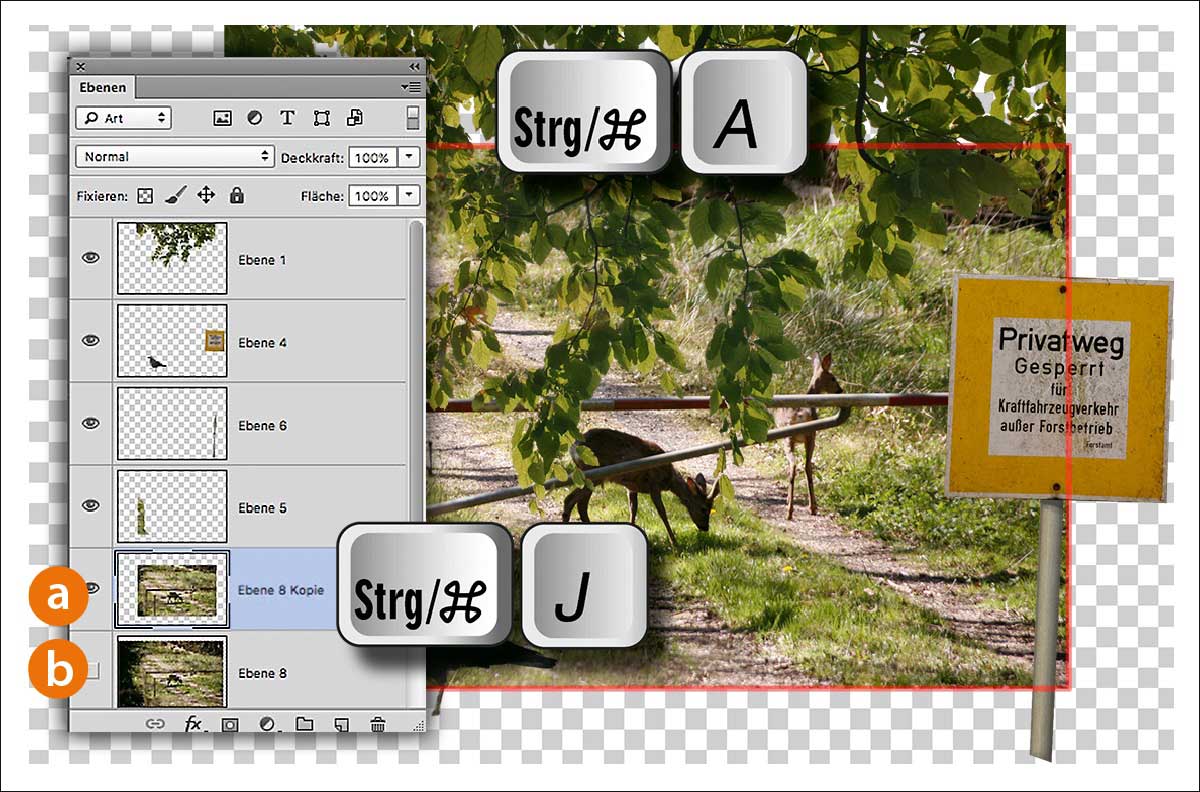Show the hidden Ebene 8 layer

[92, 672]
